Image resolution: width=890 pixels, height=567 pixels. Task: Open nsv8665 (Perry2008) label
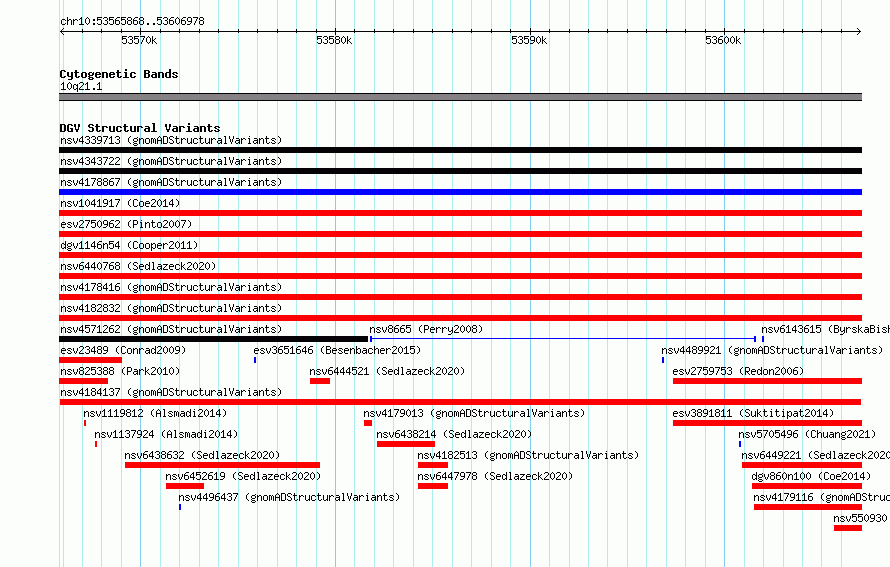[426, 329]
